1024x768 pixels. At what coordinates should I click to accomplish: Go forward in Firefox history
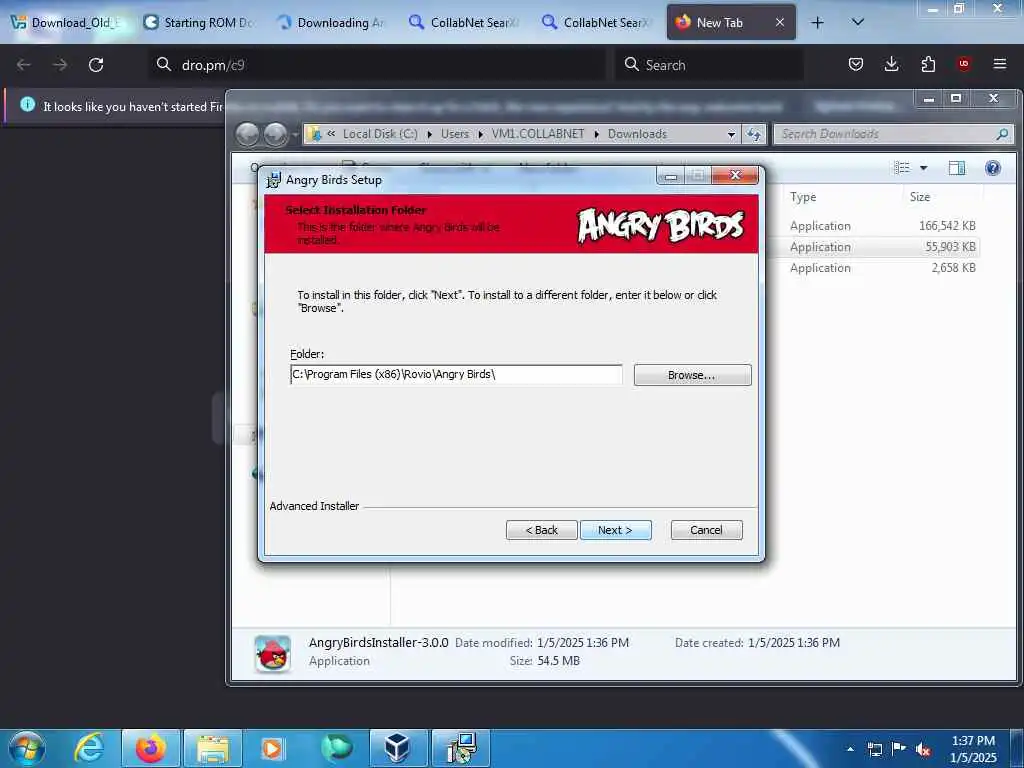pyautogui.click(x=59, y=65)
